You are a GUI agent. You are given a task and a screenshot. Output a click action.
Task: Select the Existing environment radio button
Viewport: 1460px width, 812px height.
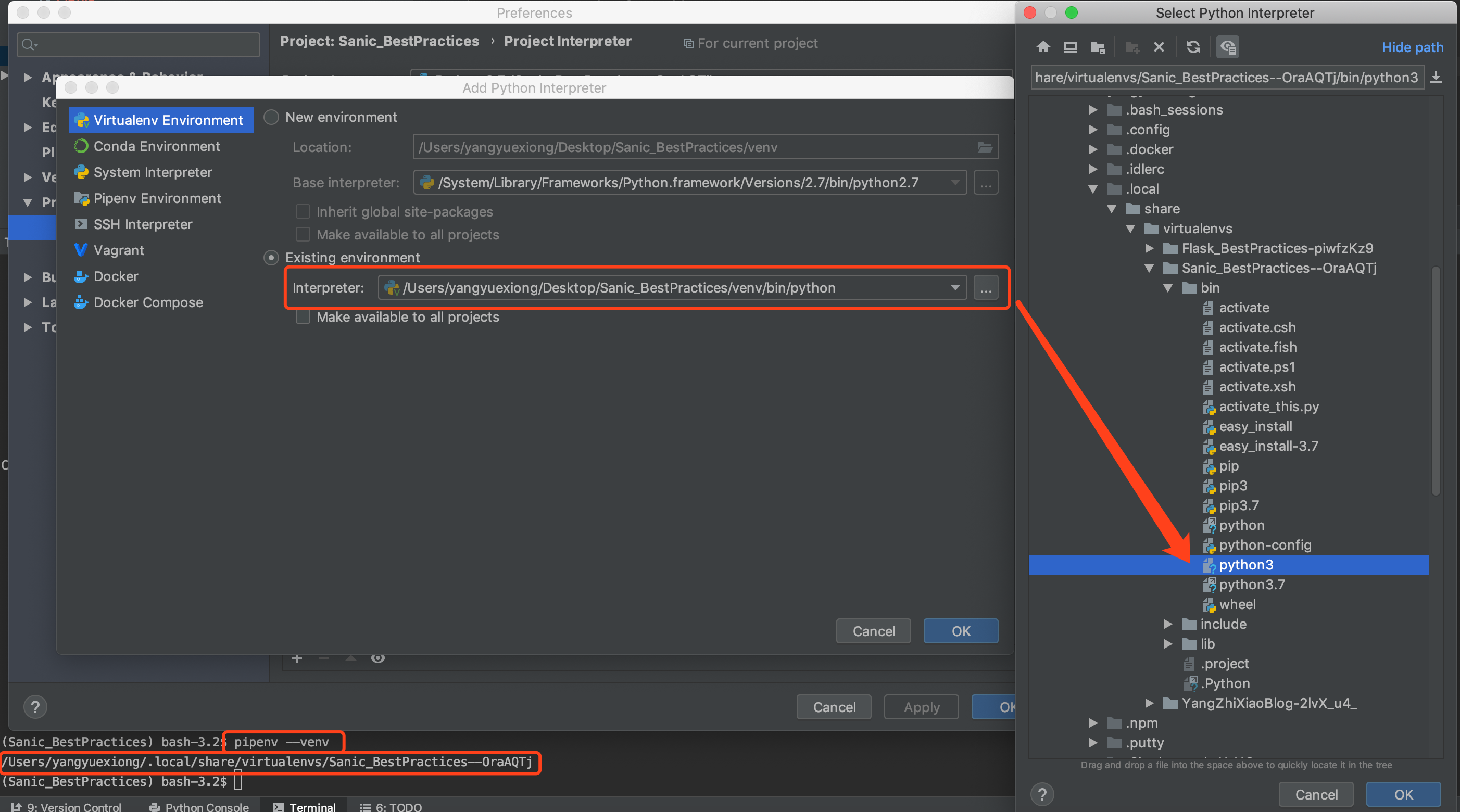tap(271, 258)
